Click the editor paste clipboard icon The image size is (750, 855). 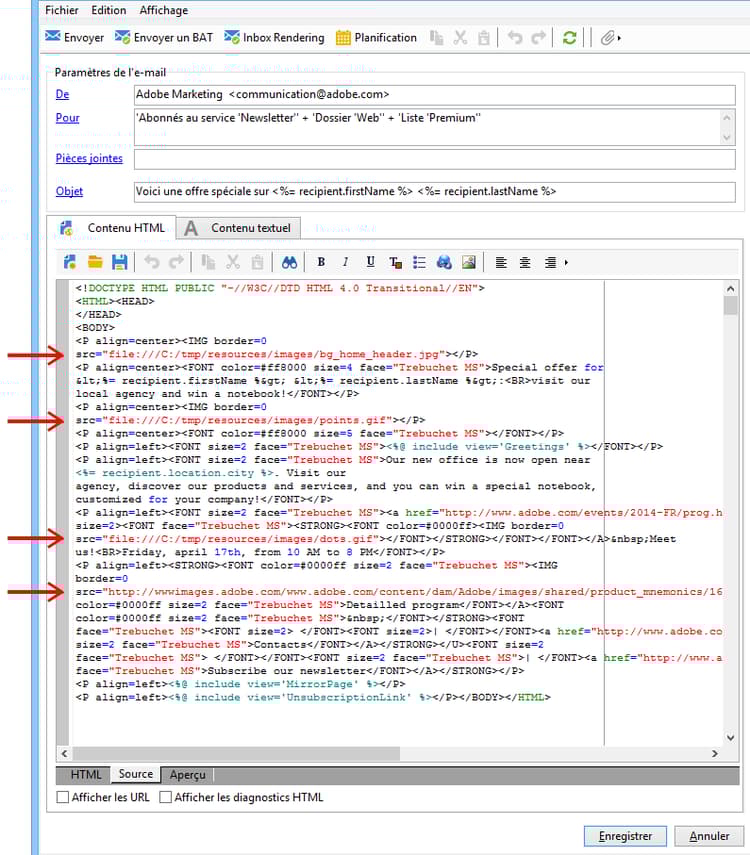257,262
